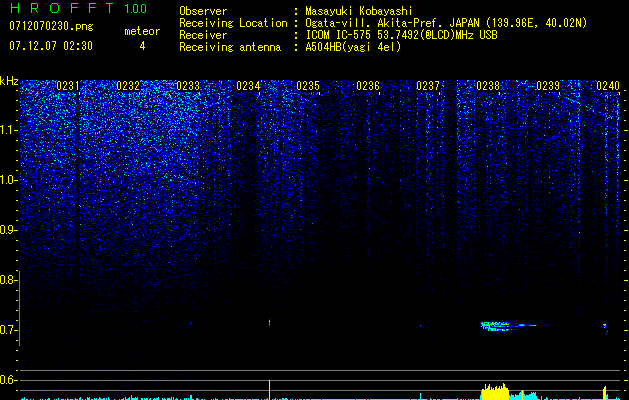629x400 pixels.
Task: Click the yellow spike line below 0234
Action: 269,390
